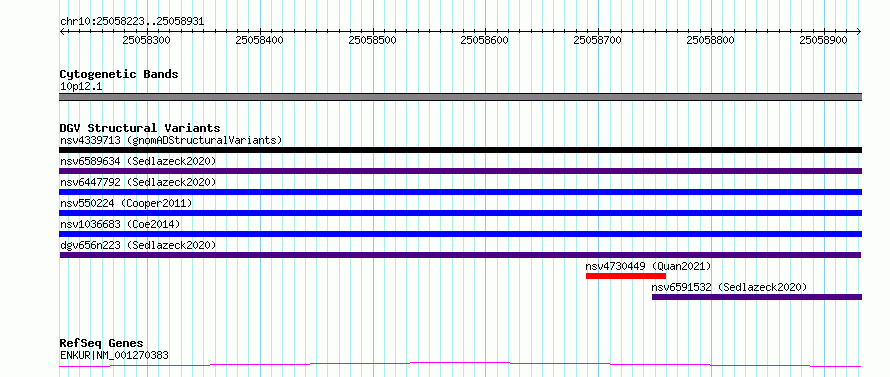Click variant label nsv6447792 (Sedlazeck2020)
The image size is (890, 377).
[x=138, y=182]
